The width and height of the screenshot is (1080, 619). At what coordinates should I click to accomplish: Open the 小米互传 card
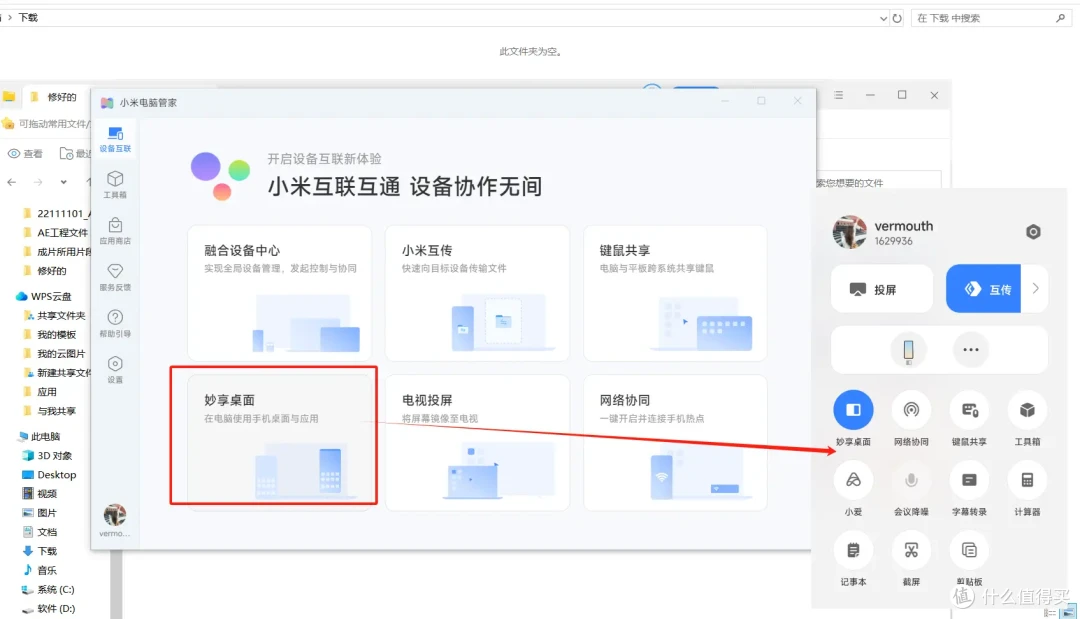(477, 293)
